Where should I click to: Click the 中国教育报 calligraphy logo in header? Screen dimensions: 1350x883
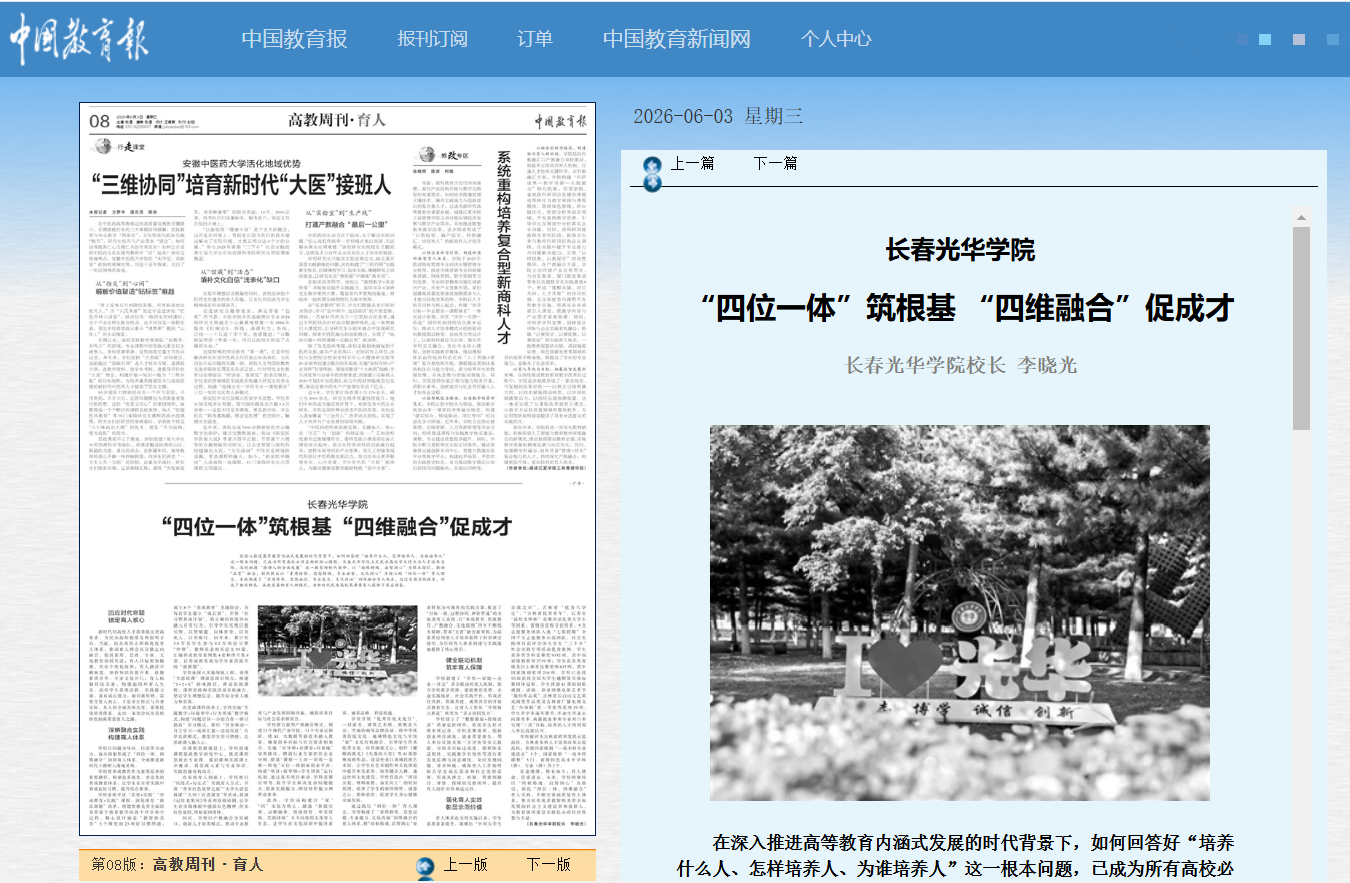point(78,40)
